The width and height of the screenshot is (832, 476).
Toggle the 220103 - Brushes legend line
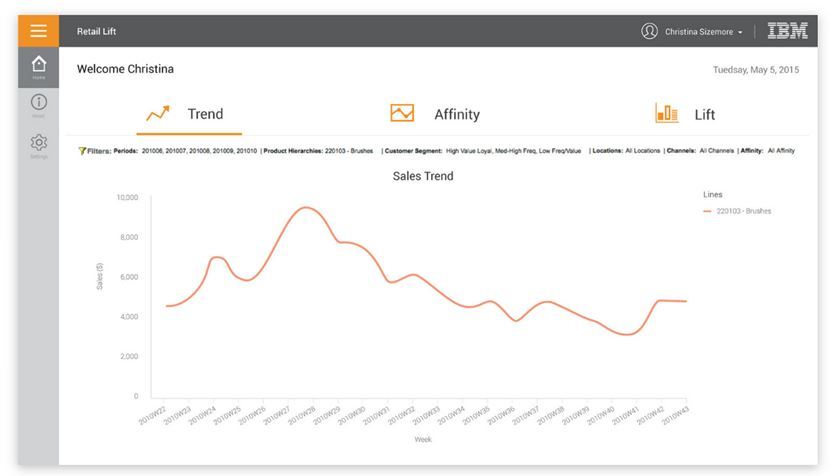[x=738, y=211]
